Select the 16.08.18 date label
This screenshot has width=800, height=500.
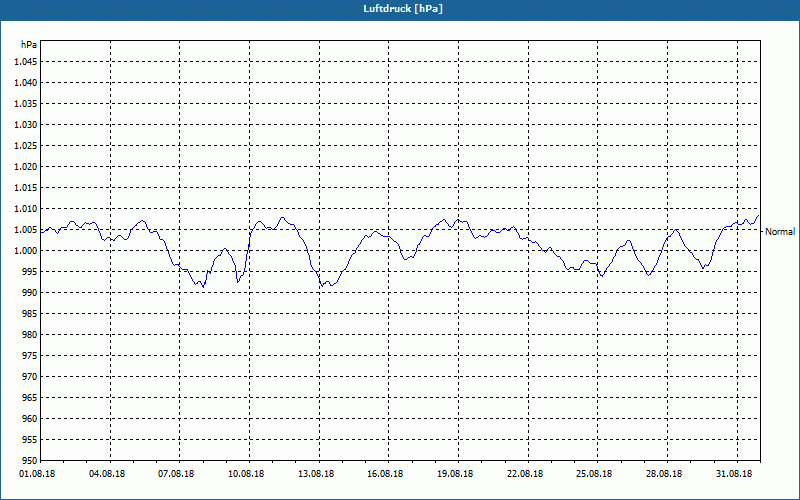(385, 474)
